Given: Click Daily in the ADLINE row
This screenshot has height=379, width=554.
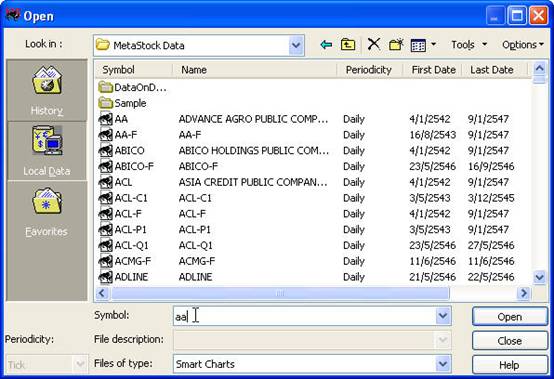Looking at the screenshot, I should pyautogui.click(x=354, y=277).
